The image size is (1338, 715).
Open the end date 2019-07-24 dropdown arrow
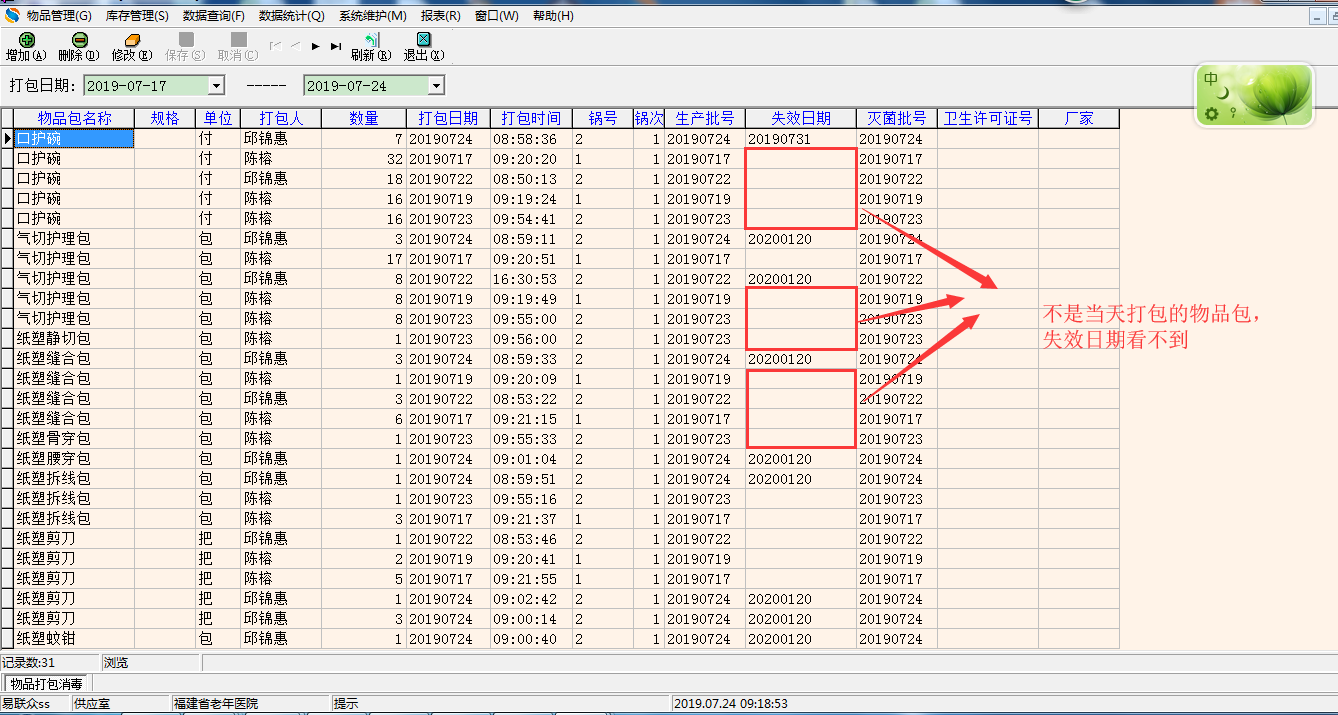435,86
